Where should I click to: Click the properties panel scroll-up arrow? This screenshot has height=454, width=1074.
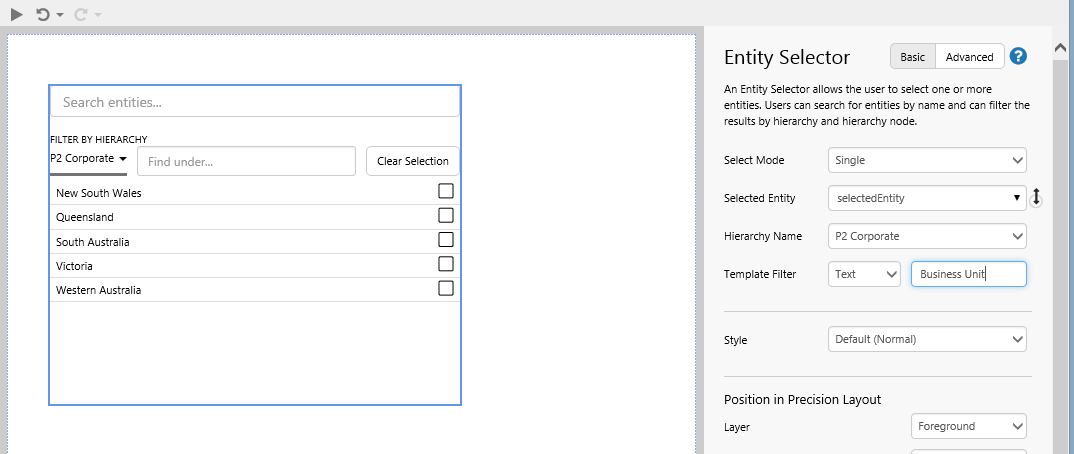1062,47
